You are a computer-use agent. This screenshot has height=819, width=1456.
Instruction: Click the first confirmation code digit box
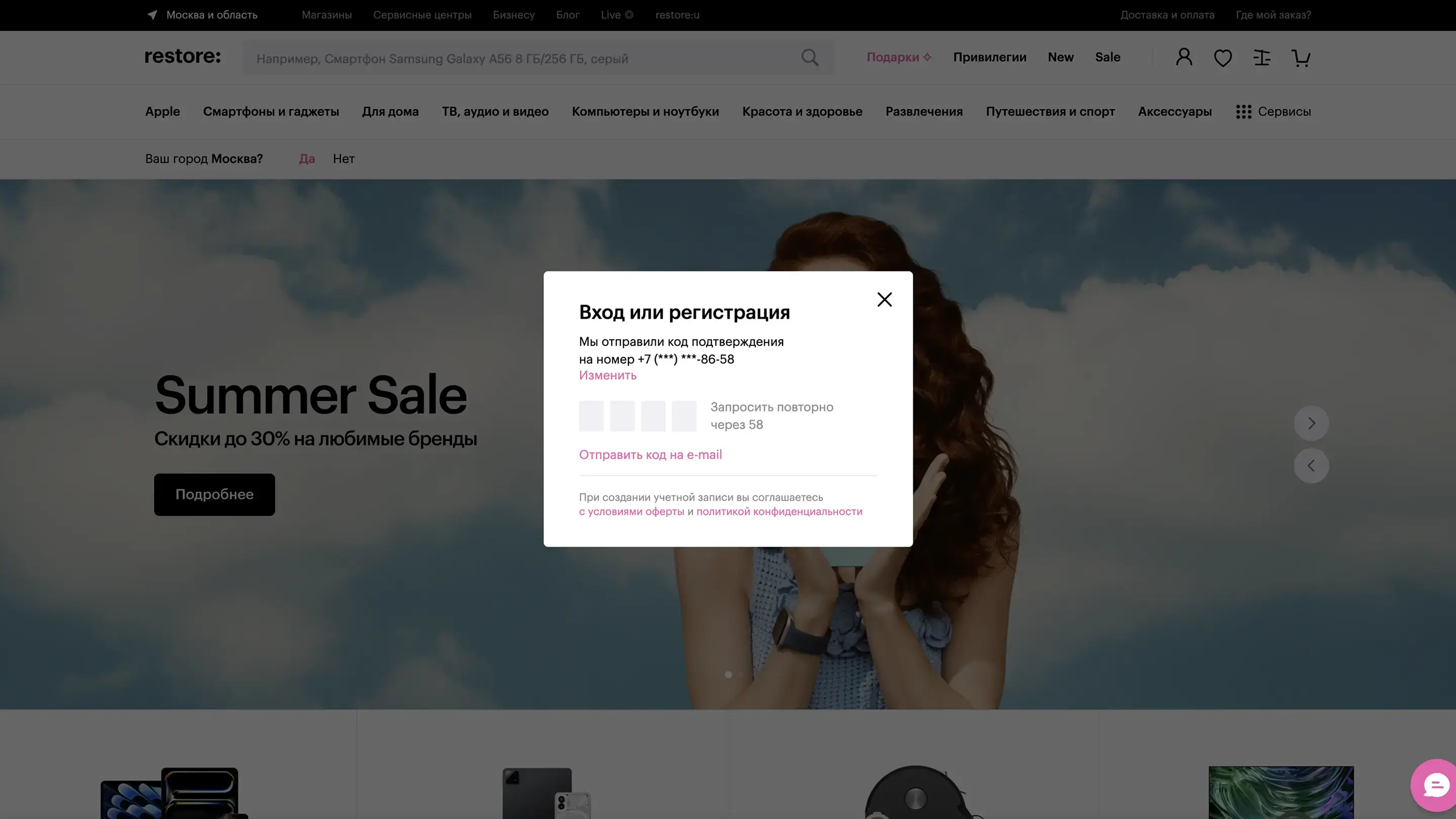click(x=591, y=416)
